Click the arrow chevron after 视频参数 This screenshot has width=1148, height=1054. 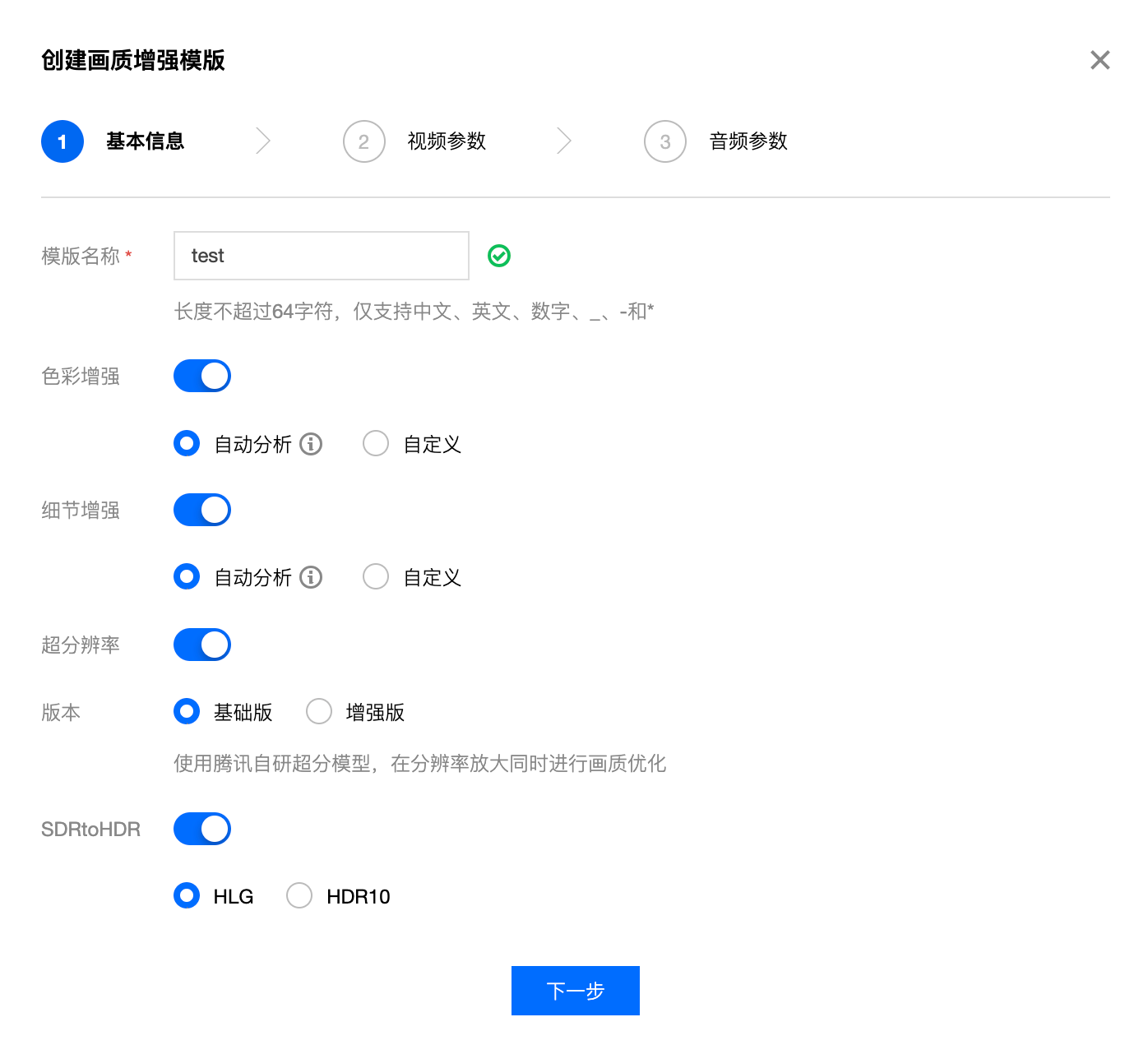pyautogui.click(x=564, y=141)
